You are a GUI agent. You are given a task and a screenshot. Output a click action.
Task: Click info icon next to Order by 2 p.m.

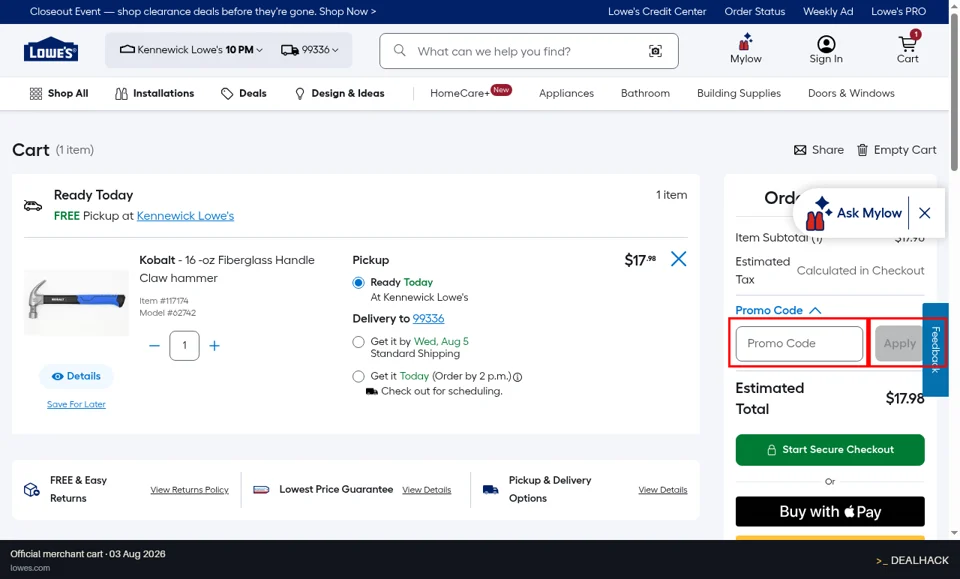pos(517,377)
